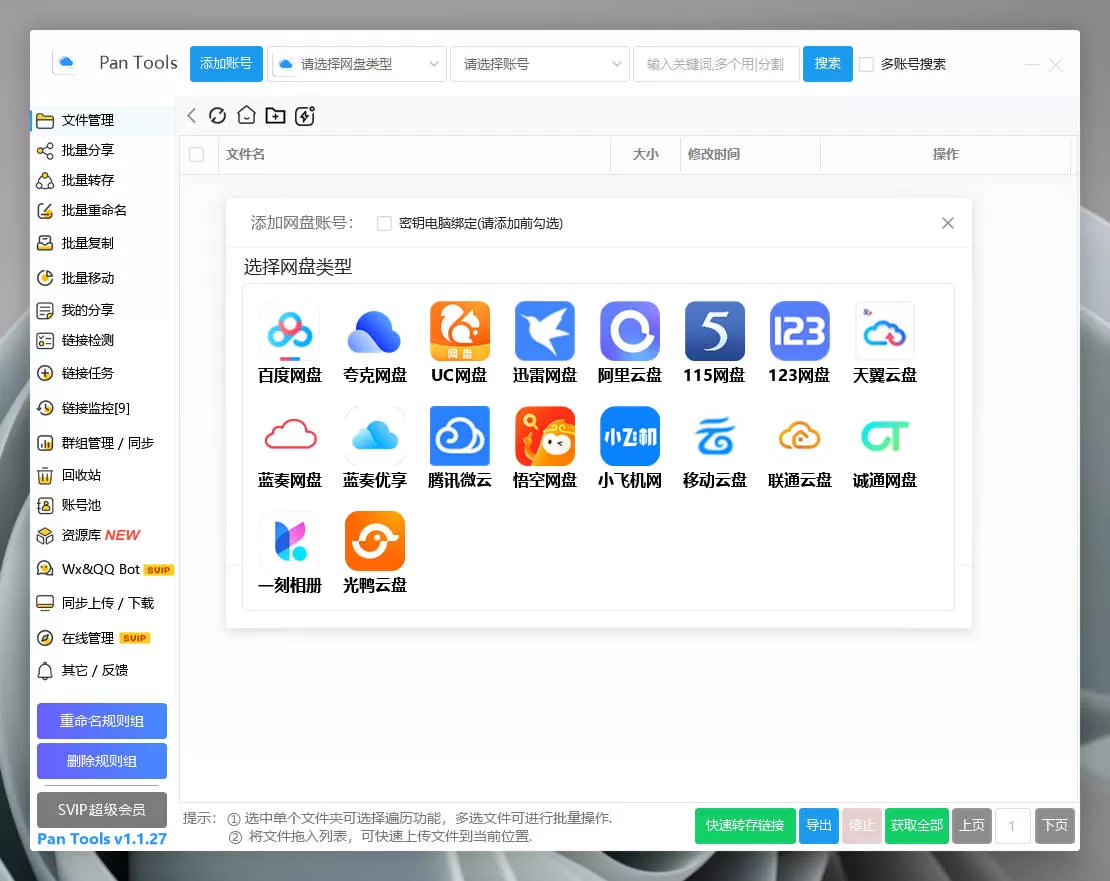
Task: Choose the 联通云盘 icon
Action: click(799, 436)
